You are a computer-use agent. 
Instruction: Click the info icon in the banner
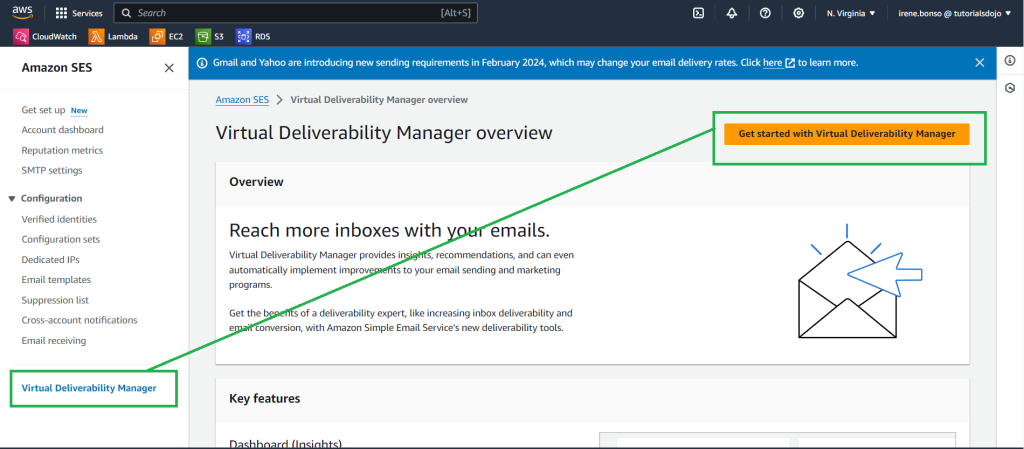tap(202, 63)
